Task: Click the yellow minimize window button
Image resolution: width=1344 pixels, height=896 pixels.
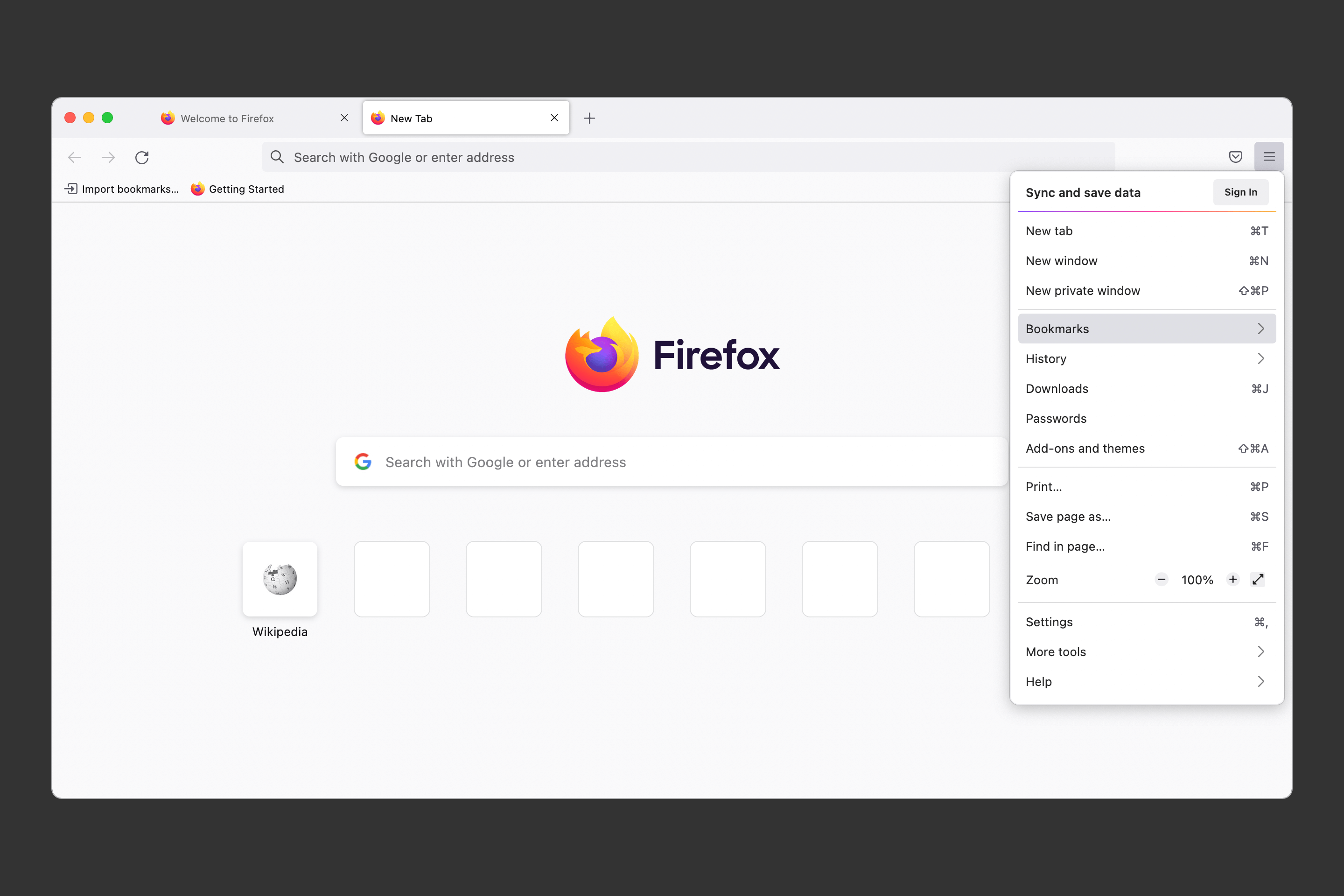Action: coord(89,118)
